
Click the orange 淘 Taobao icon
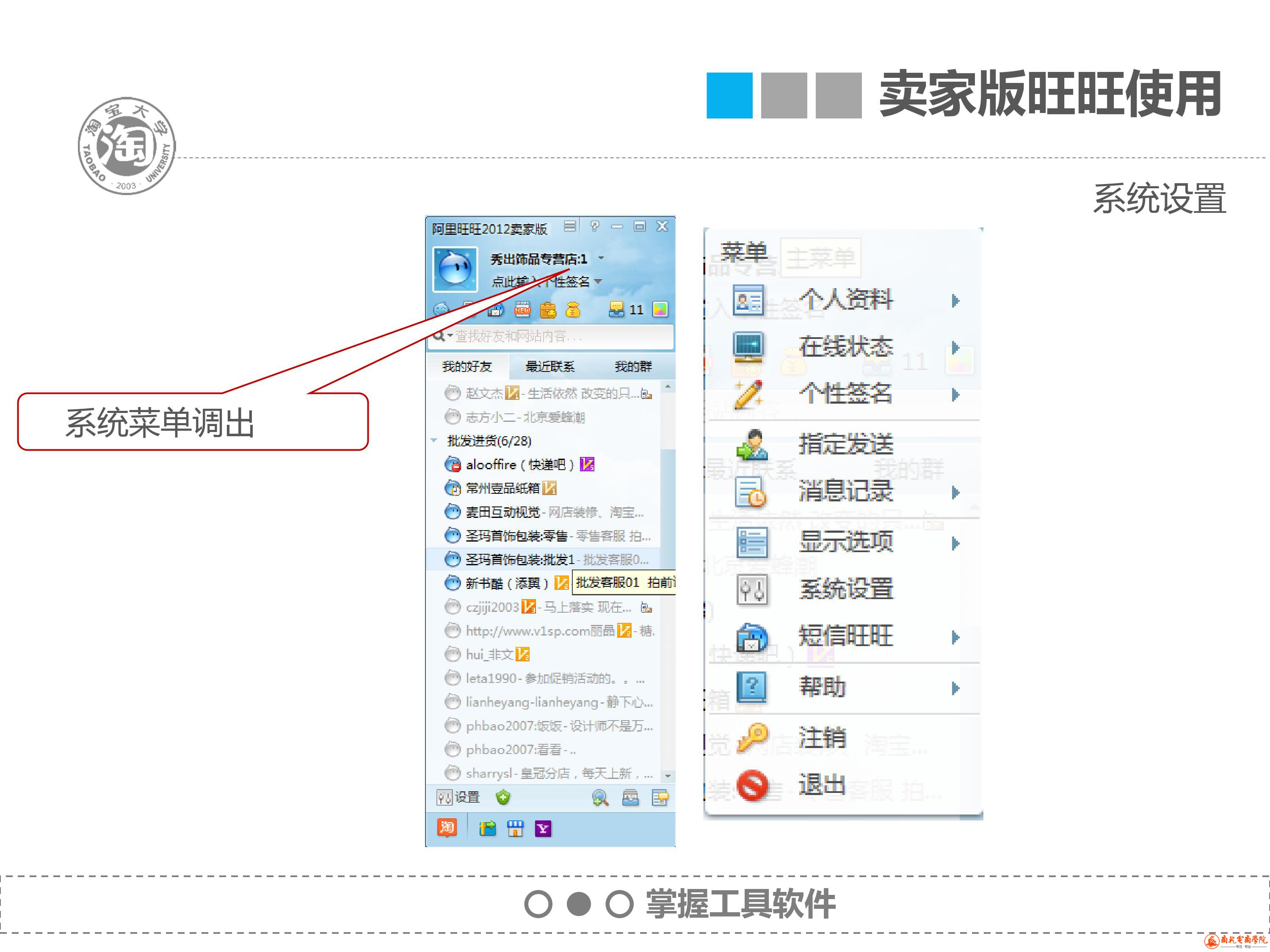(447, 828)
